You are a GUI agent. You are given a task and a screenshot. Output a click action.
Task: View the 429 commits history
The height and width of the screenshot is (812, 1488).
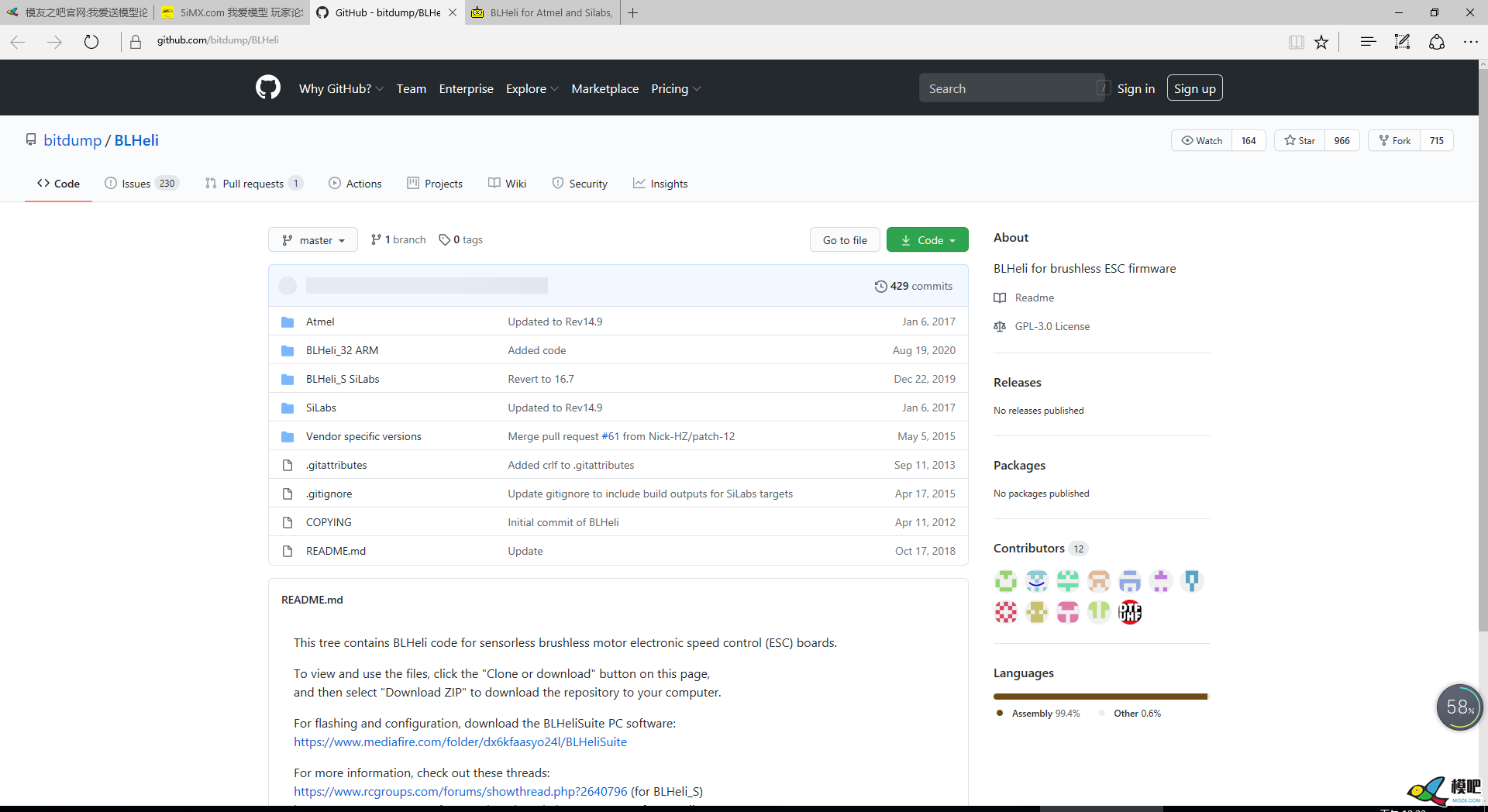click(x=914, y=286)
